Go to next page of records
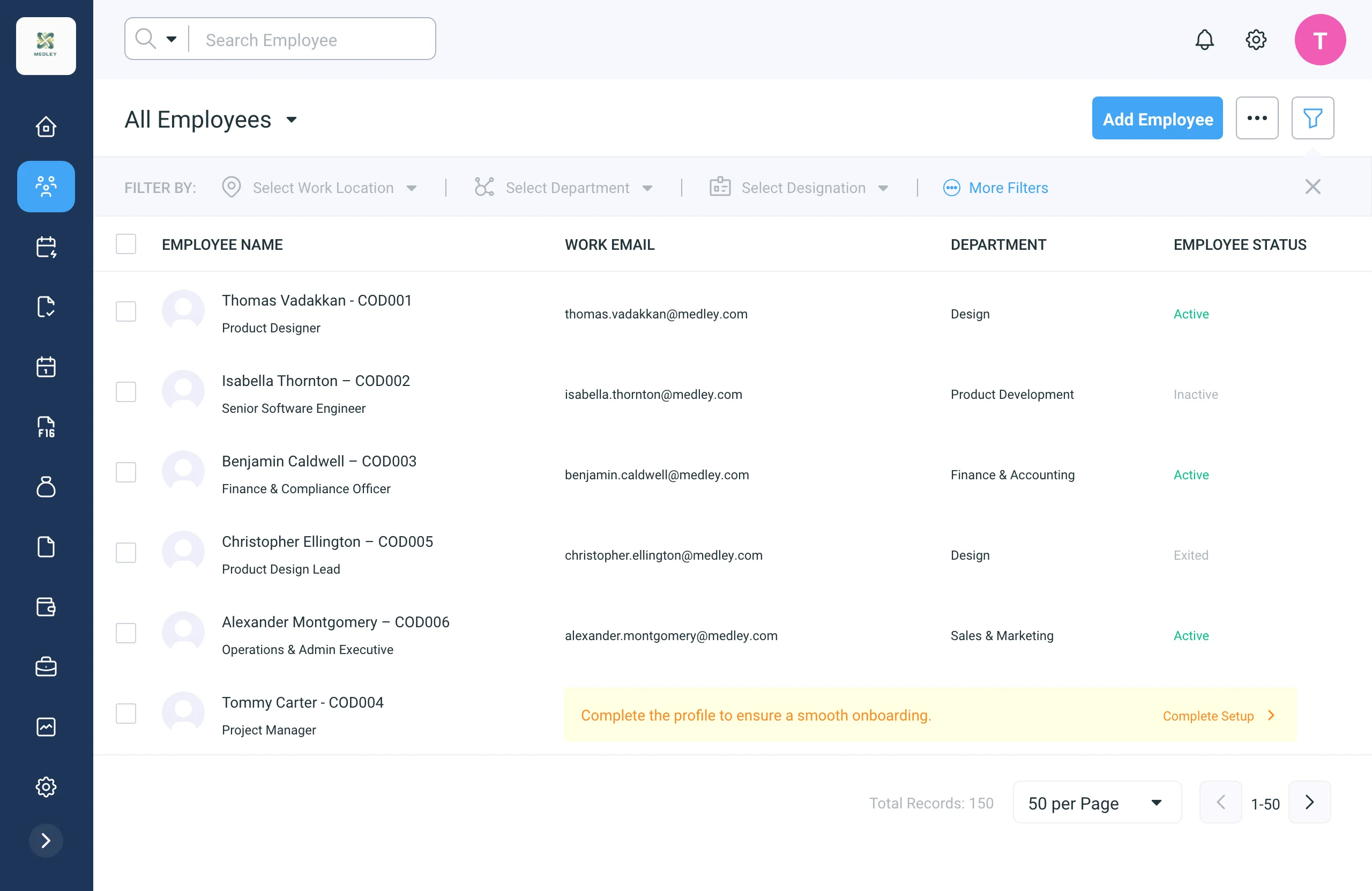1372x891 pixels. click(1309, 802)
